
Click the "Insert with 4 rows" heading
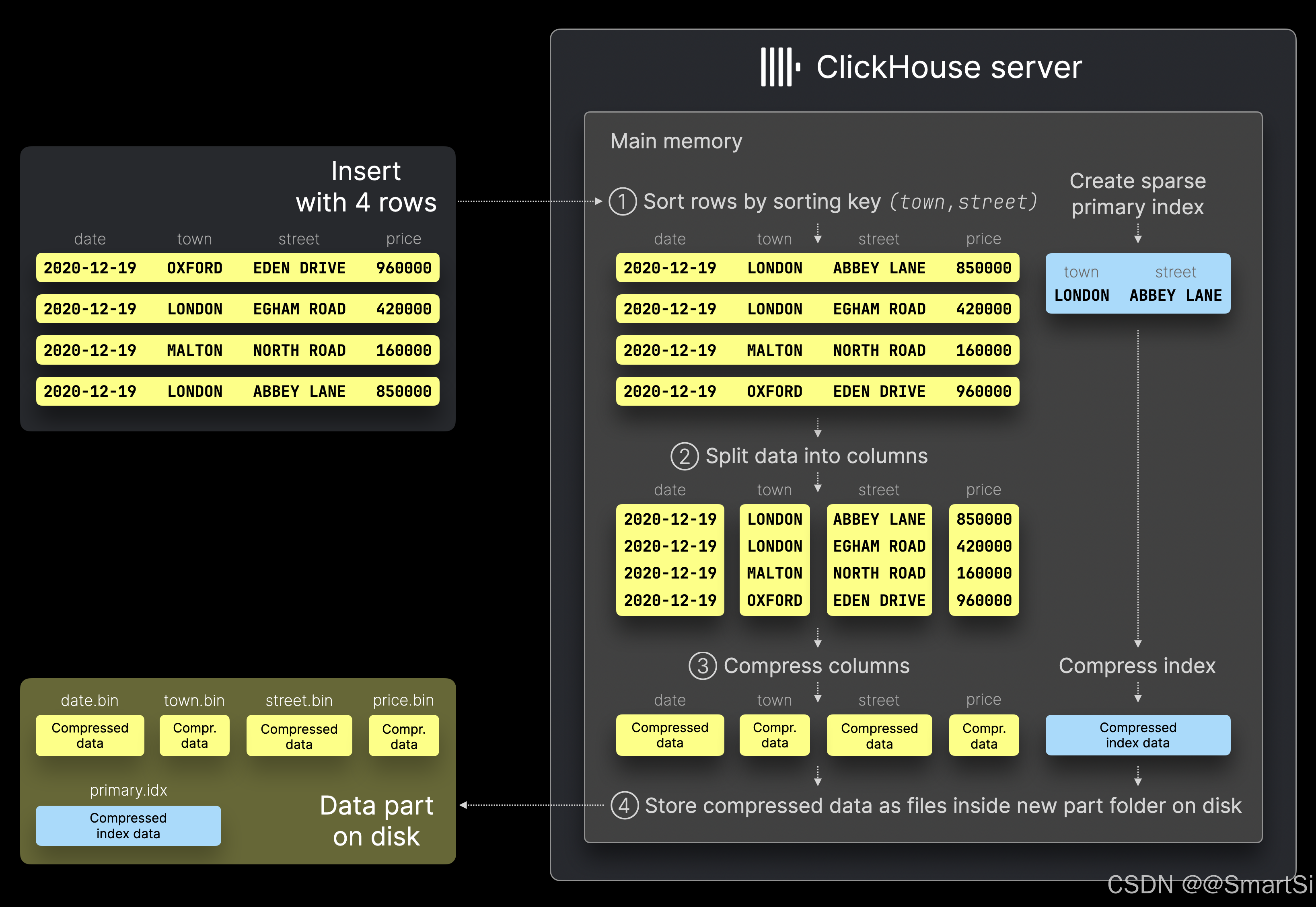[366, 187]
